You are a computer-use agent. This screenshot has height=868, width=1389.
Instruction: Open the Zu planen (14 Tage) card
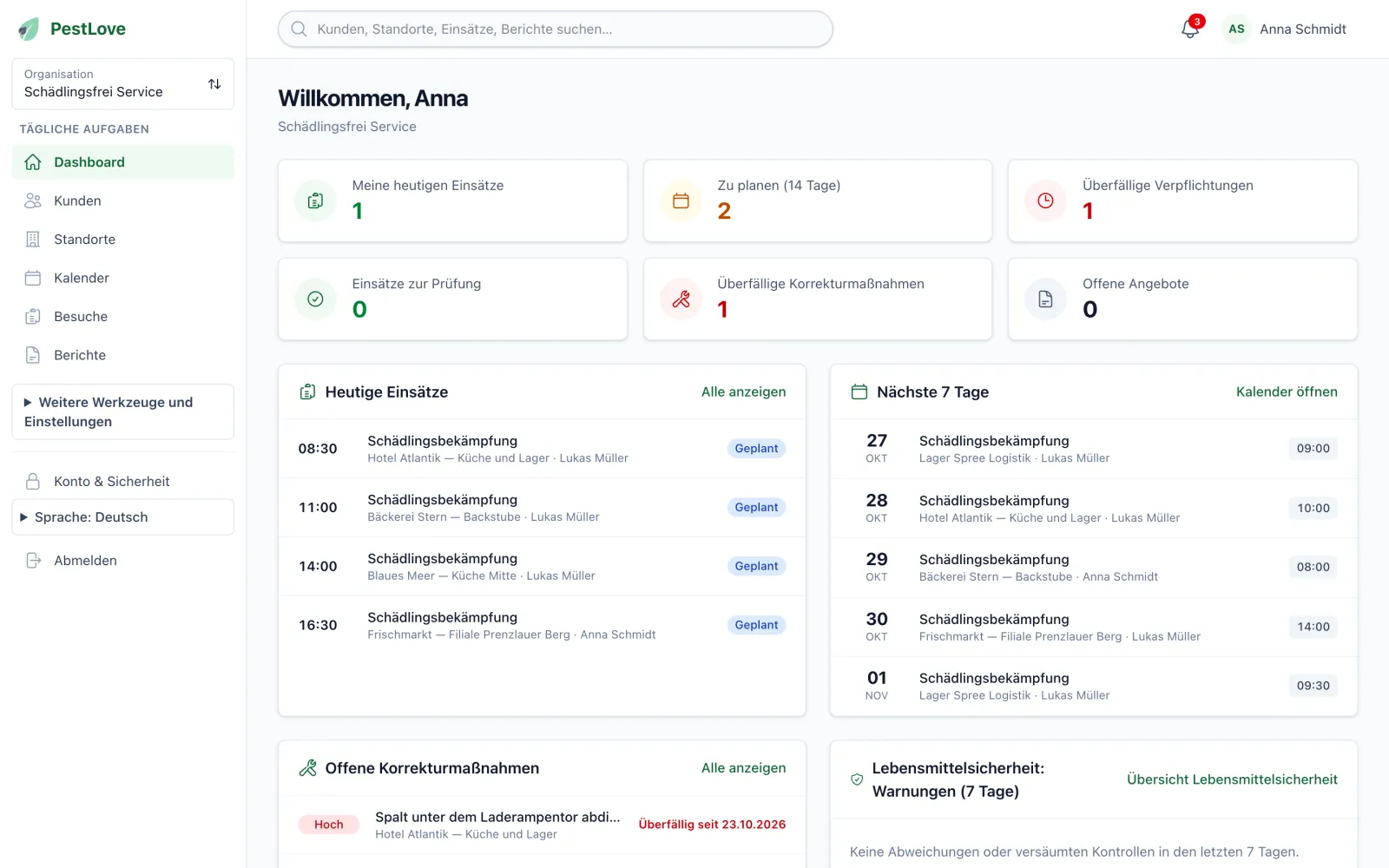click(818, 201)
